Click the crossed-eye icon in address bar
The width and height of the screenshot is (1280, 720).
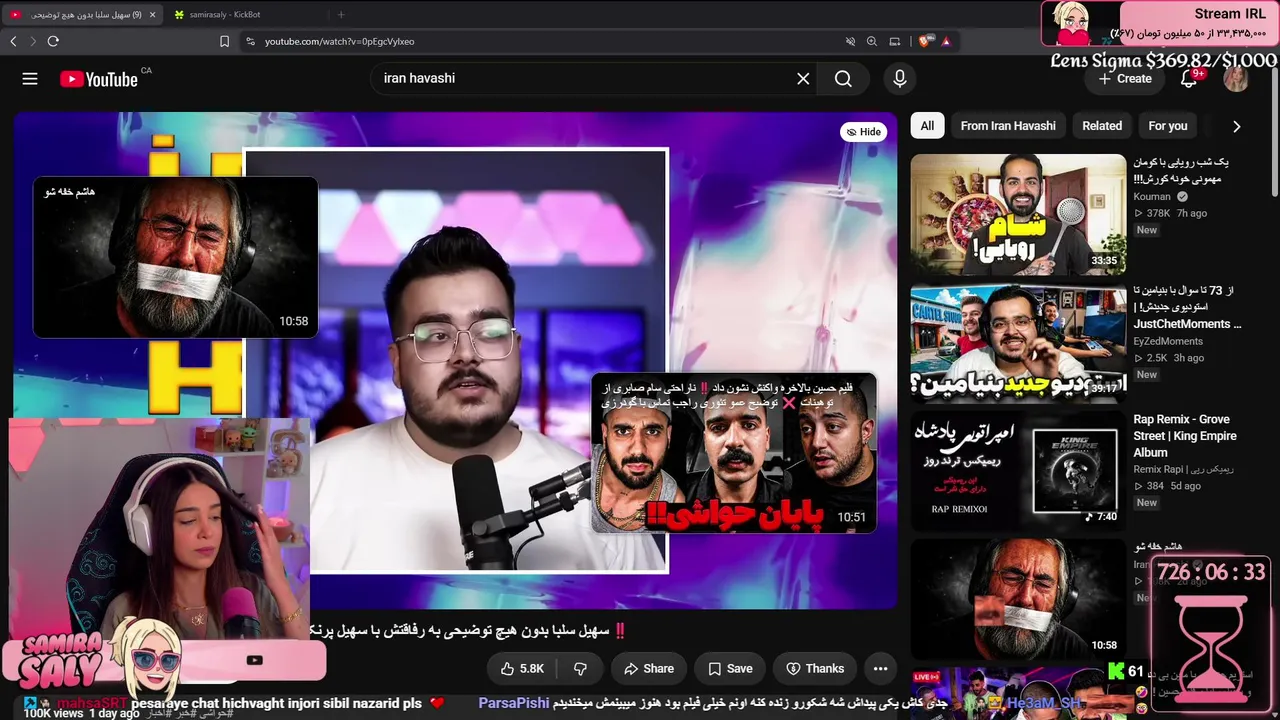850,41
